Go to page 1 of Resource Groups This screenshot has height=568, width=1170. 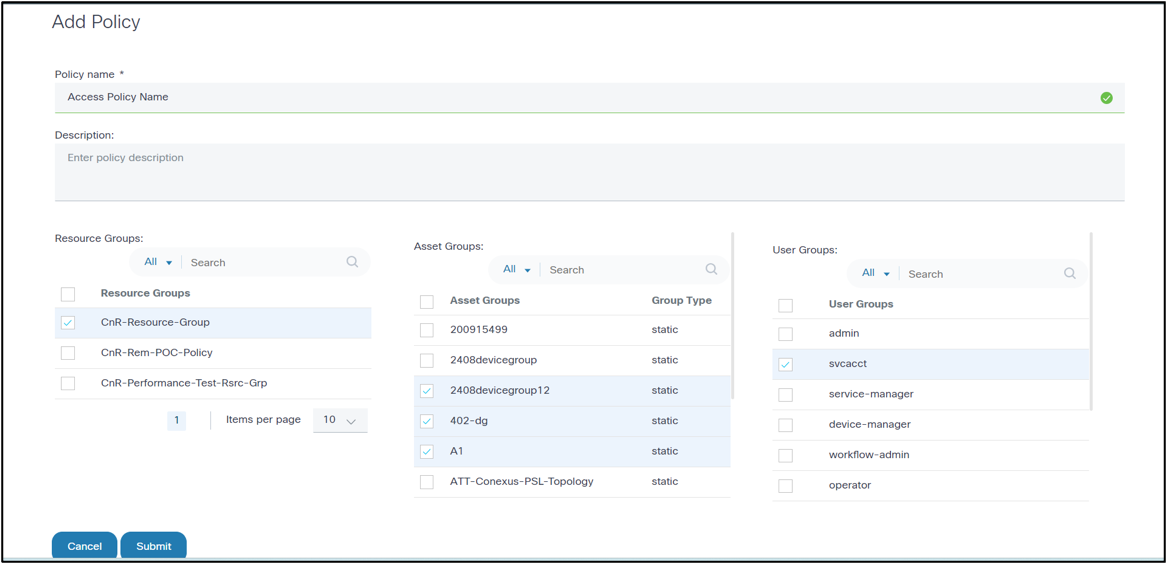[x=177, y=420]
